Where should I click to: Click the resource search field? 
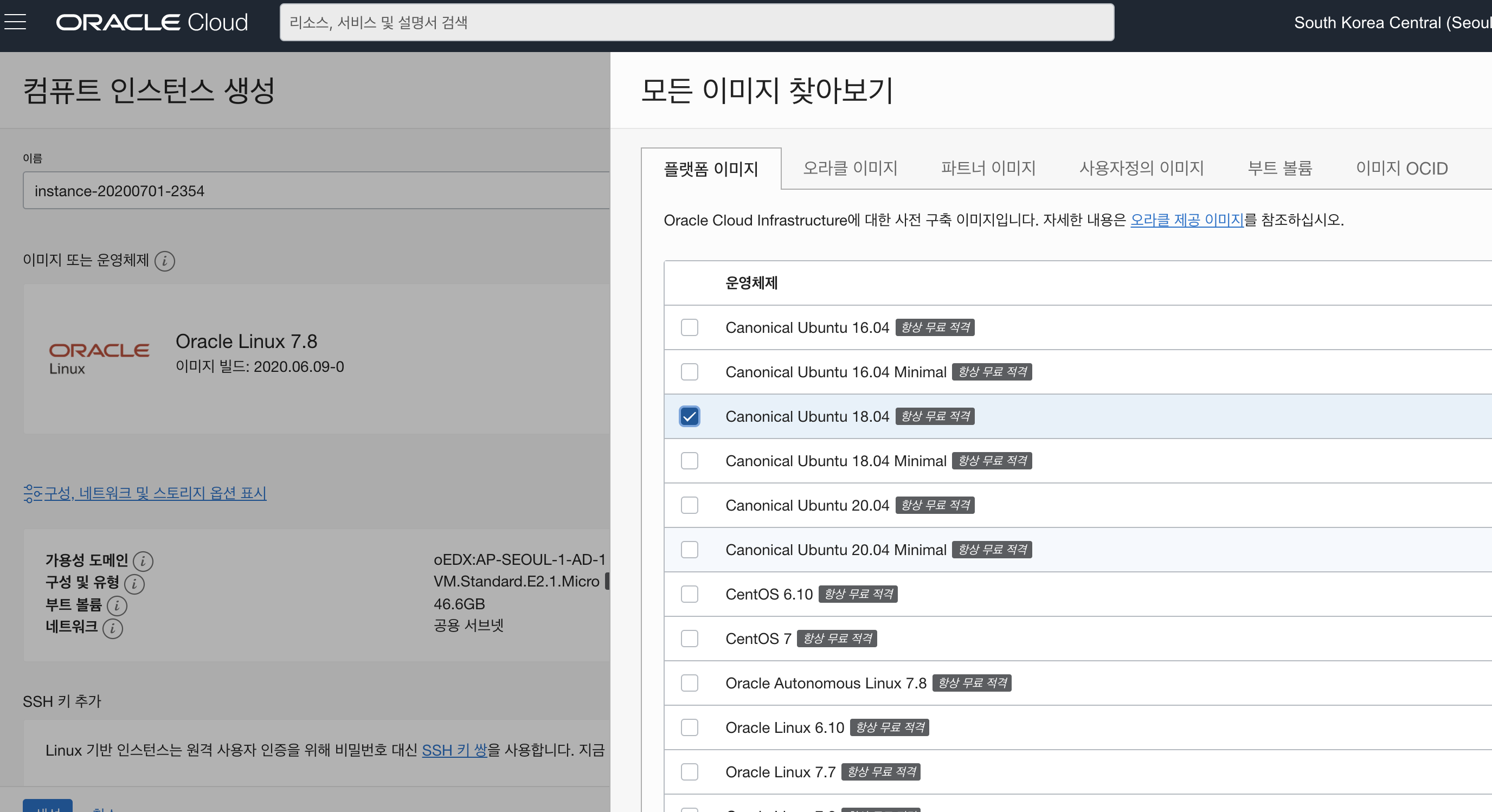click(696, 23)
